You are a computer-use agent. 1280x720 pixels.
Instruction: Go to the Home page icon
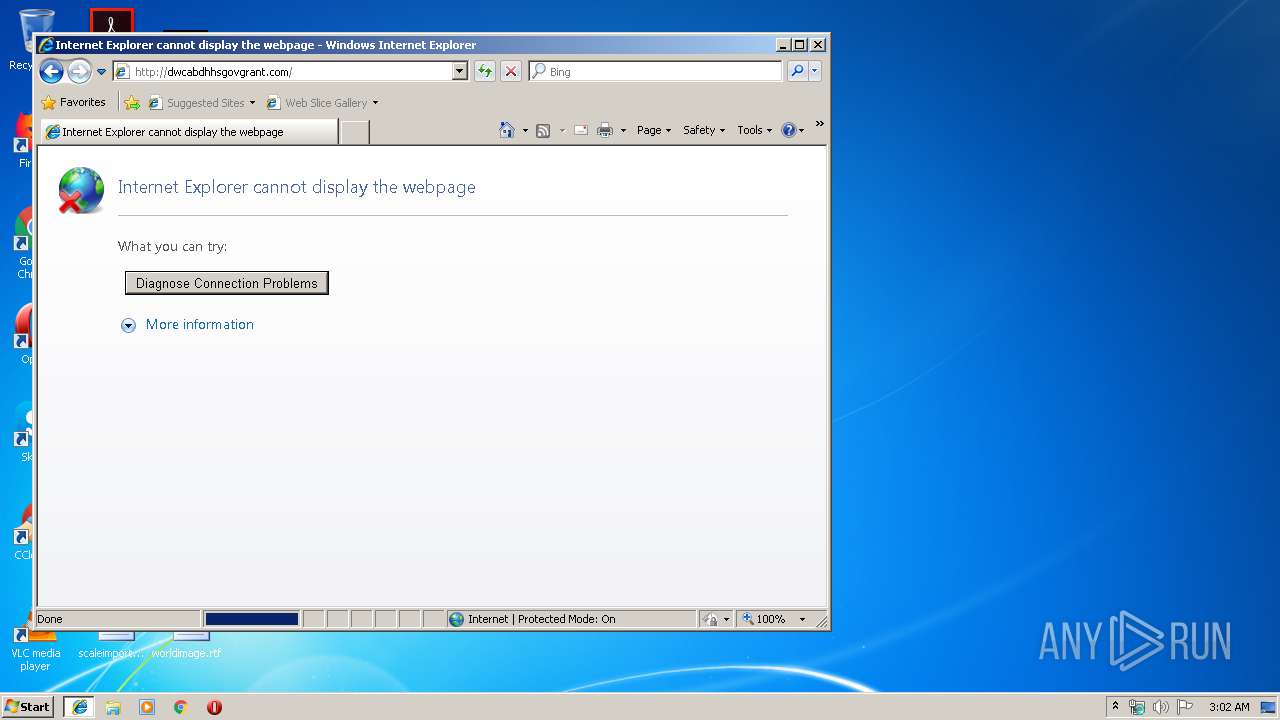point(507,130)
